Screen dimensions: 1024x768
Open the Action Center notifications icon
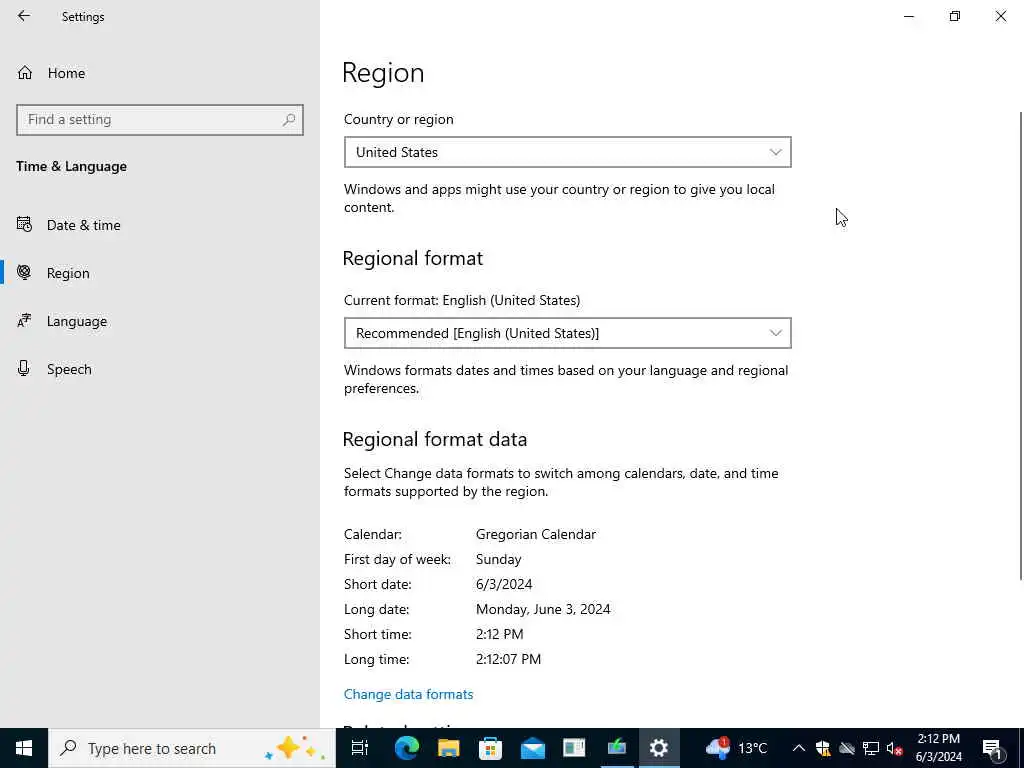(993, 748)
